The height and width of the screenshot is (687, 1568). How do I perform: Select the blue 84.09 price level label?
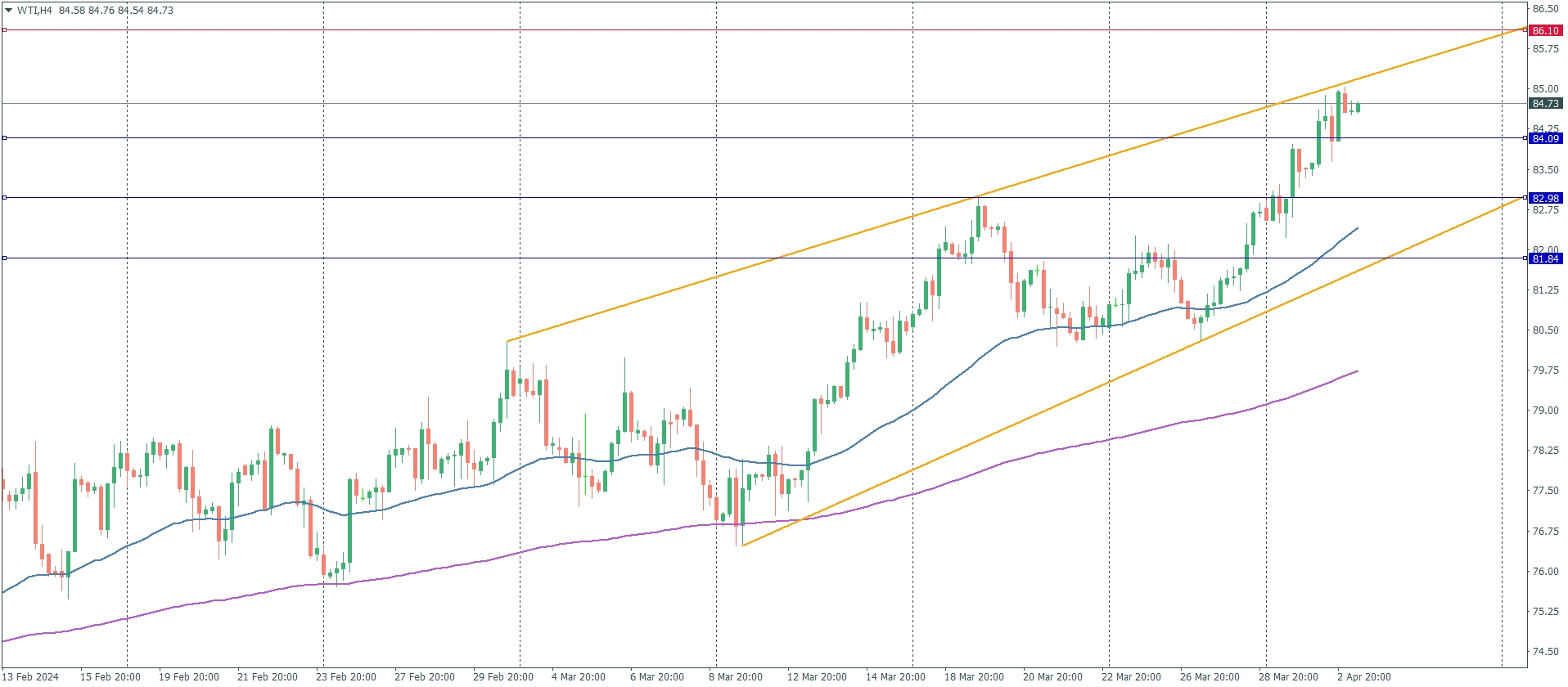tap(1545, 138)
